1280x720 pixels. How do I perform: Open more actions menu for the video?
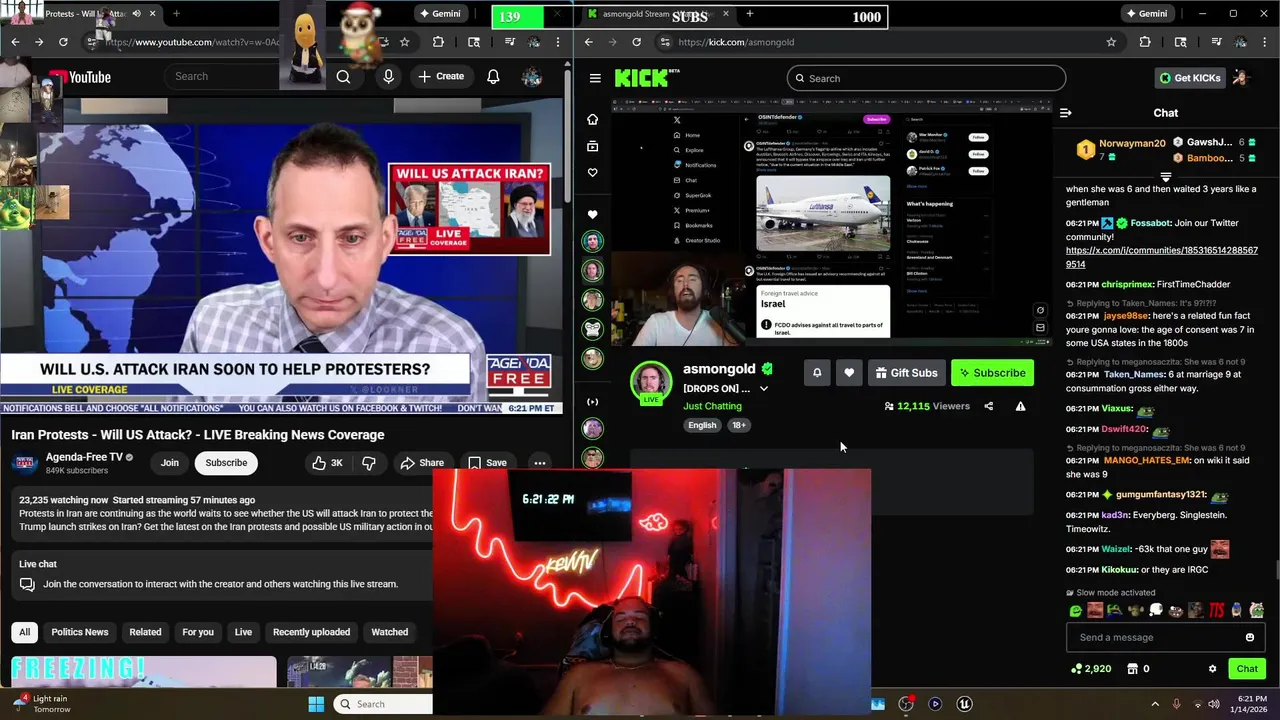pyautogui.click(x=540, y=463)
